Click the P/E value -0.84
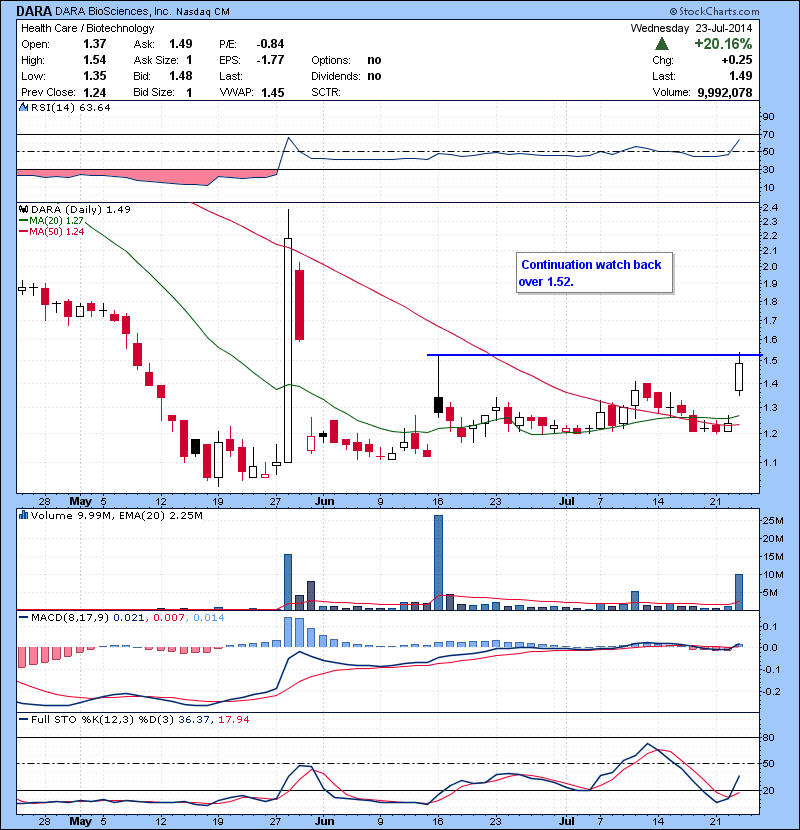The height and width of the screenshot is (830, 800). pyautogui.click(x=271, y=44)
